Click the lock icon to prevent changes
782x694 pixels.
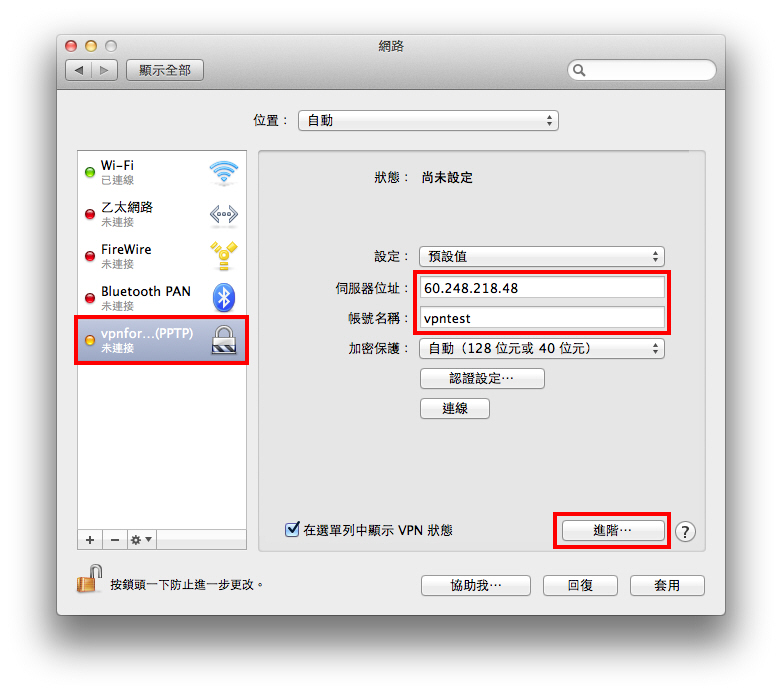point(90,579)
